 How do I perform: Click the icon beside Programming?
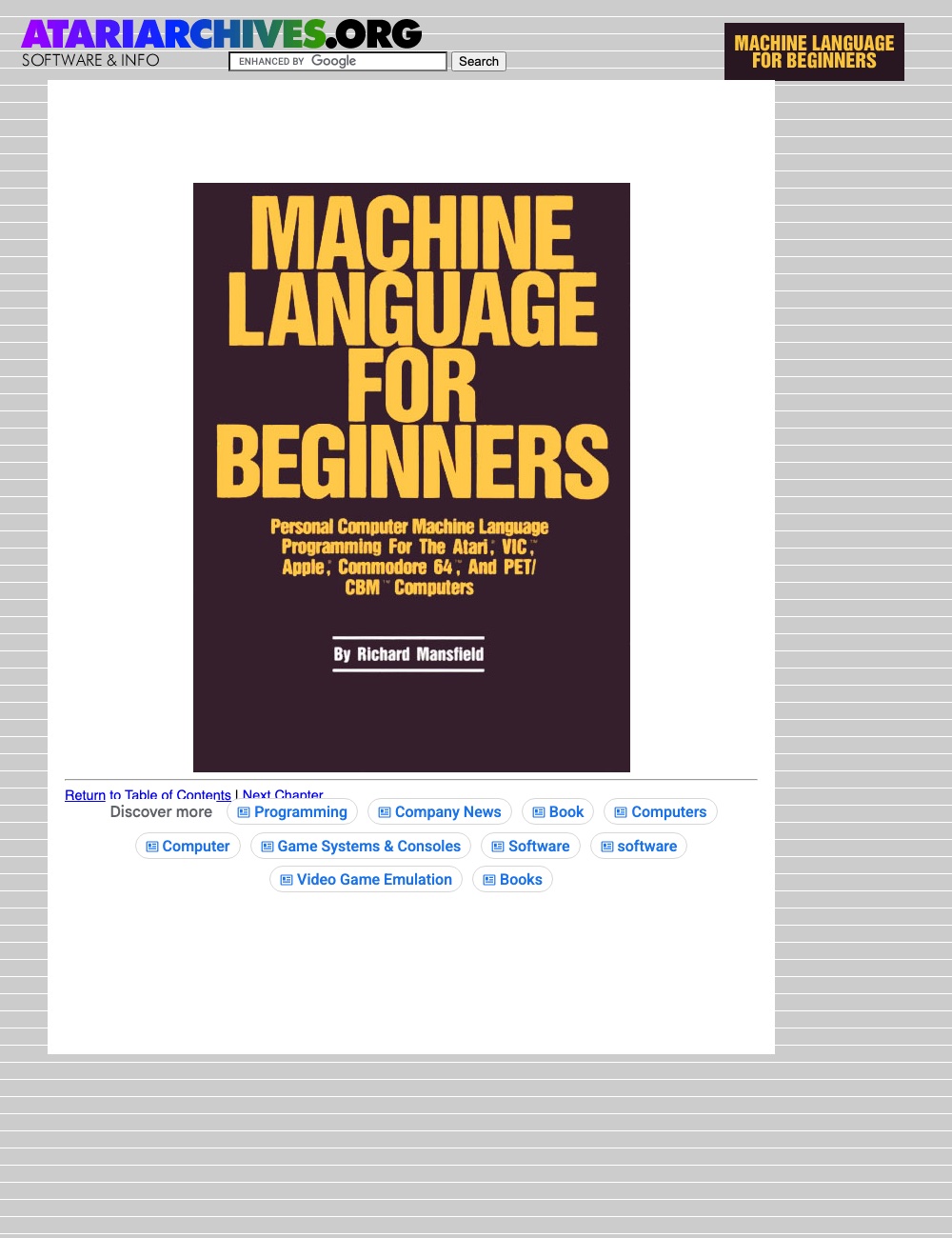pos(244,812)
